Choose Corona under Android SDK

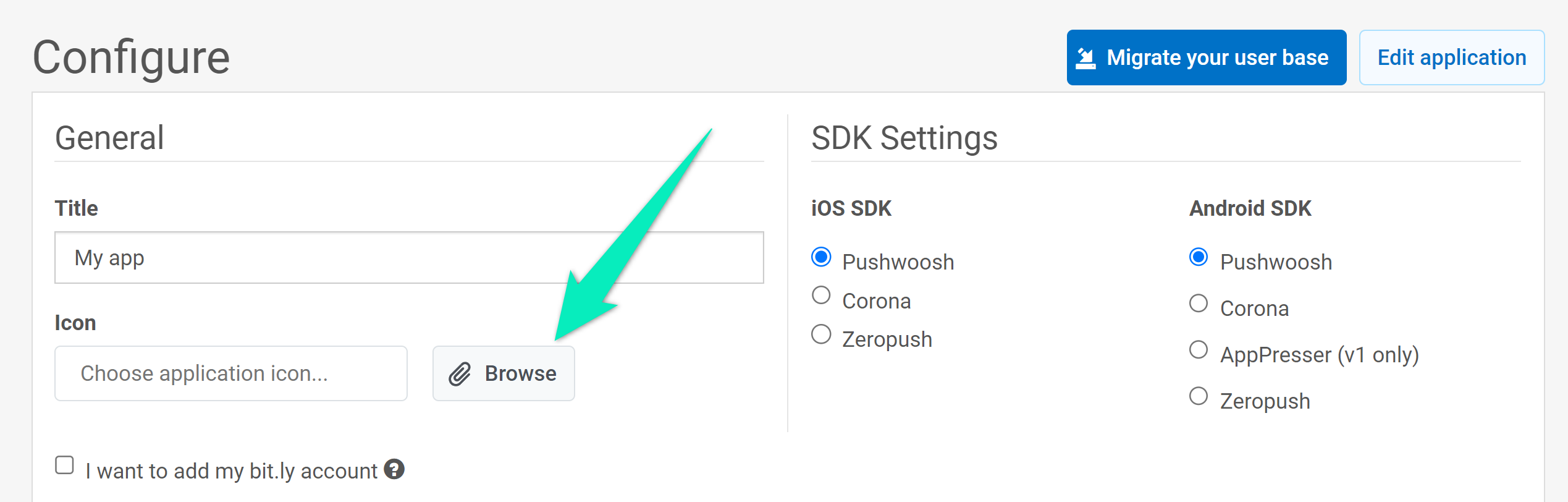pyautogui.click(x=1199, y=304)
